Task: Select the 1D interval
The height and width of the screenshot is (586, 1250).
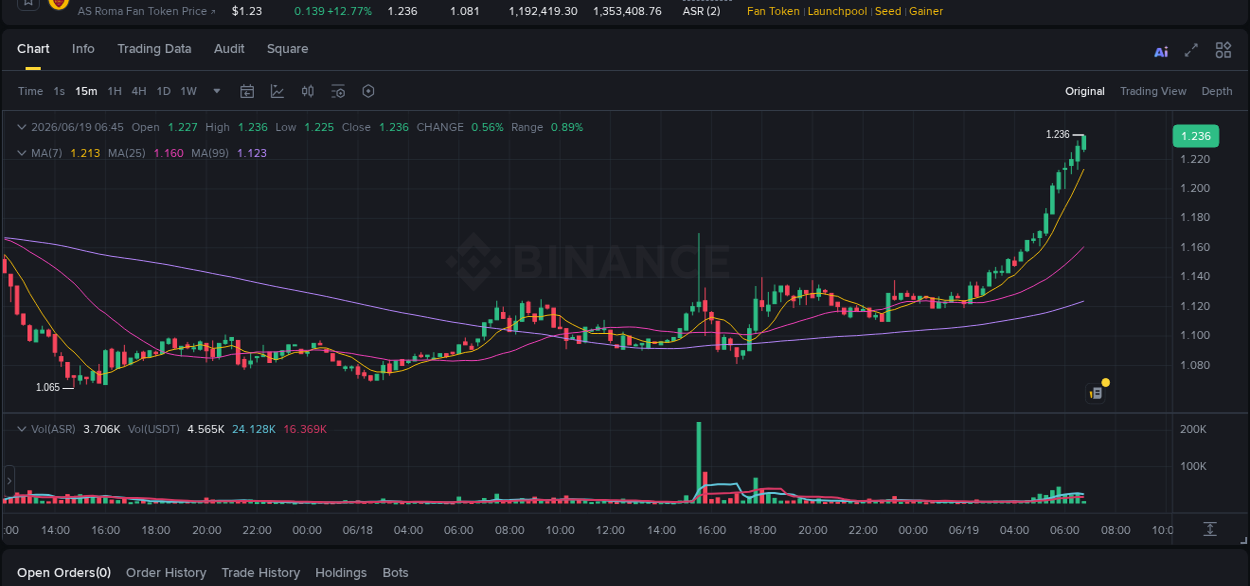Action: 164,91
